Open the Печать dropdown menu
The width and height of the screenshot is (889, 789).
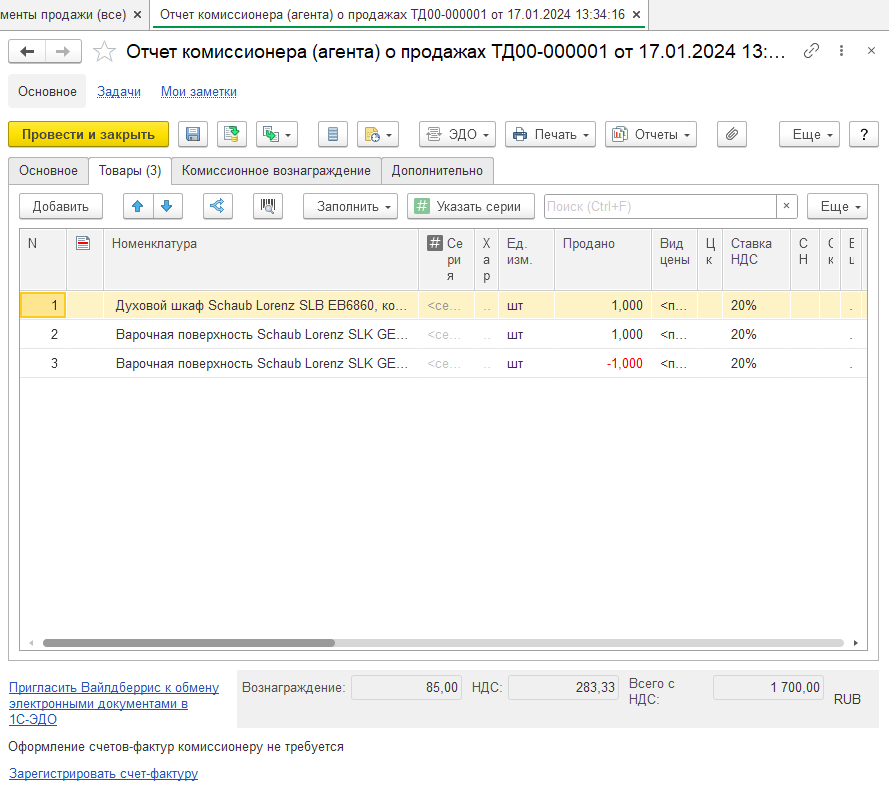550,134
